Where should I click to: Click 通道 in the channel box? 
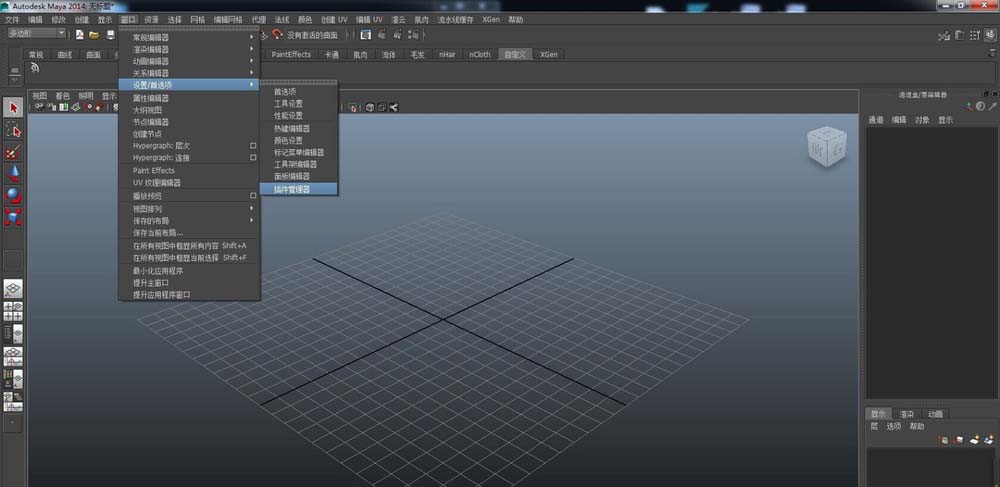pyautogui.click(x=876, y=120)
